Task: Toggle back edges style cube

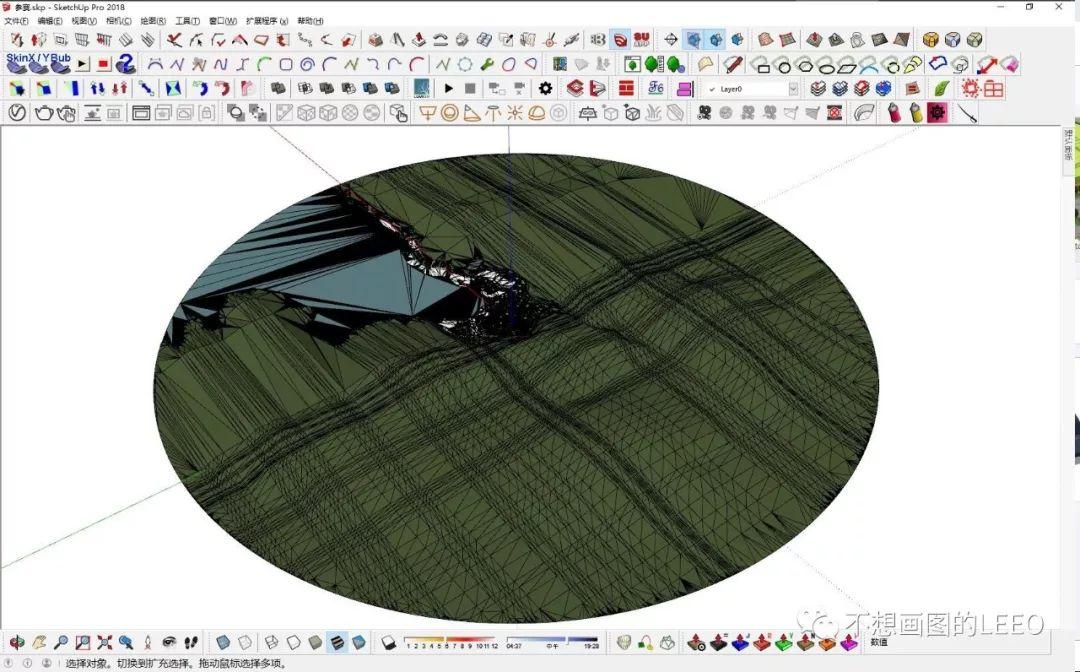Action: [x=245, y=643]
